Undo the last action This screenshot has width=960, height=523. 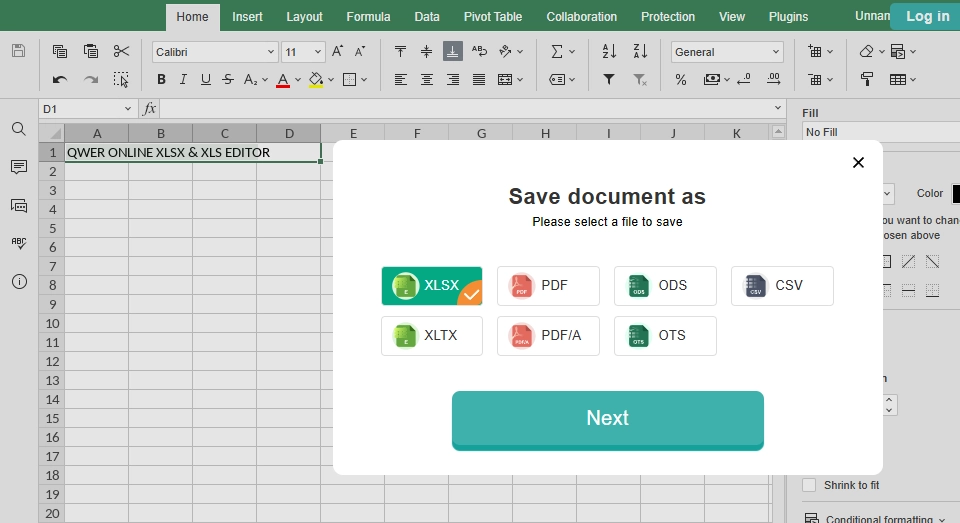click(x=59, y=80)
